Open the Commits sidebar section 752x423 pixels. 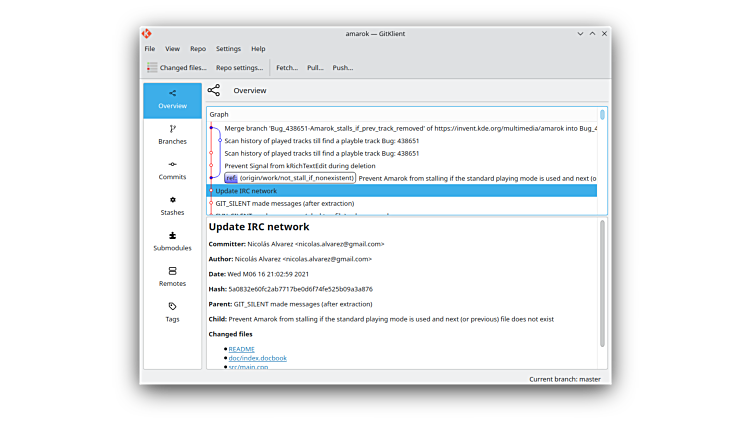pos(172,170)
